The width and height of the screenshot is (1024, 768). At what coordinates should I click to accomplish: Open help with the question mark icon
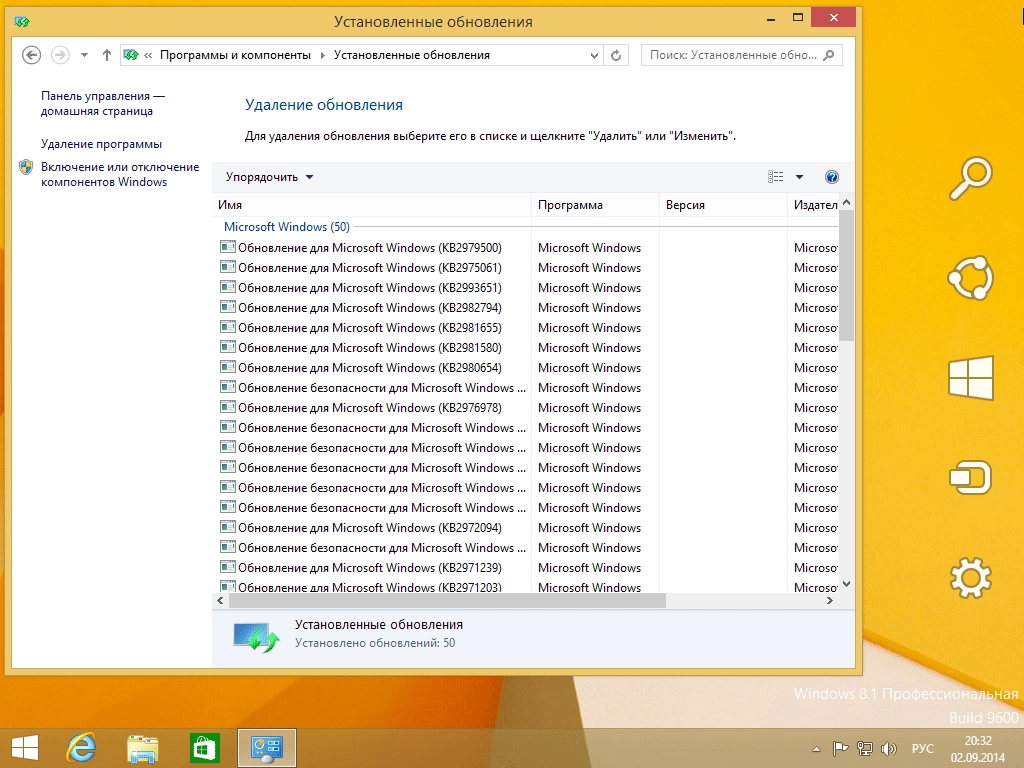[831, 177]
